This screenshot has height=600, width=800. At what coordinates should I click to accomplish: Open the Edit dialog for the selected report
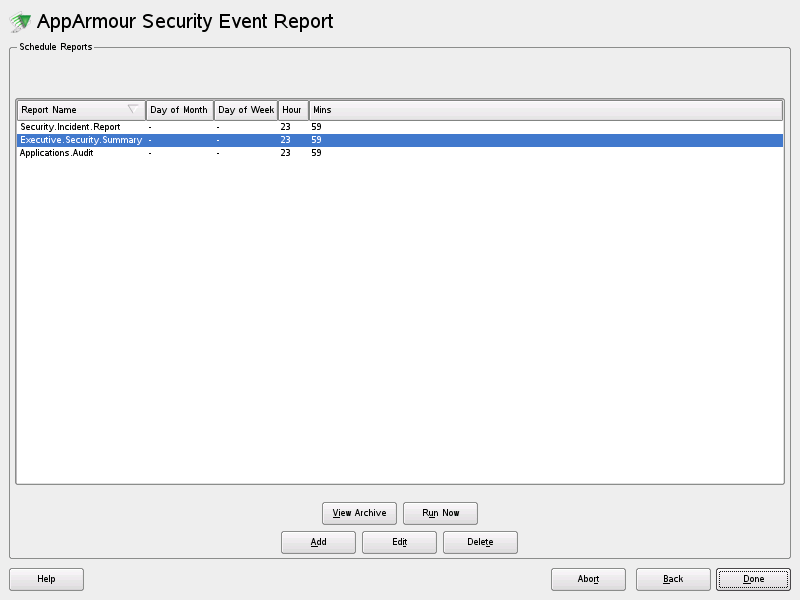(x=399, y=542)
